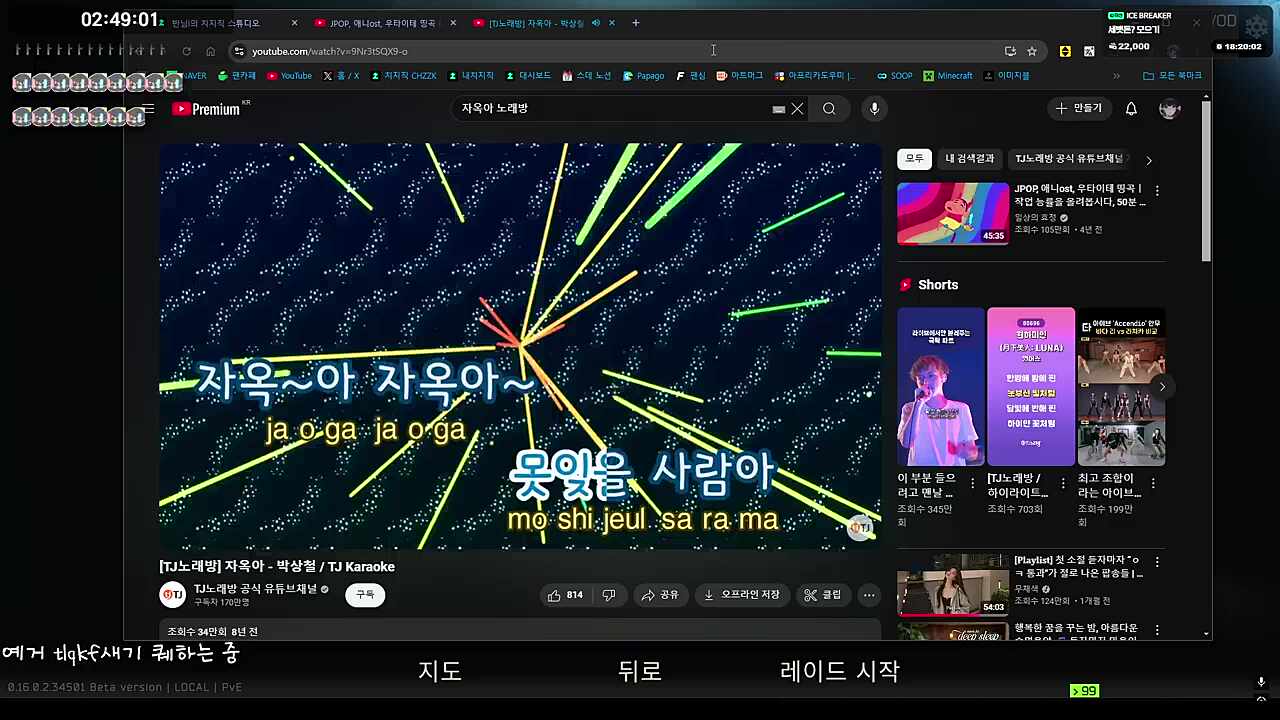This screenshot has width=1280, height=720.
Task: Show next Shorts with right chevron
Action: (x=1161, y=386)
